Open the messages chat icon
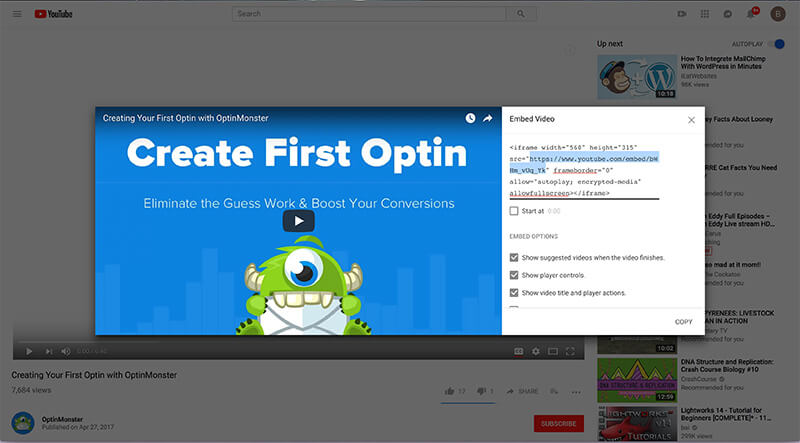 (x=728, y=14)
